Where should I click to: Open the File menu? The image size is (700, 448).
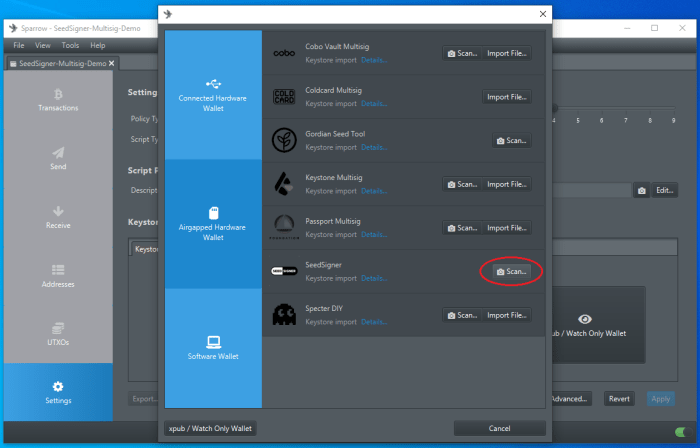coord(19,46)
